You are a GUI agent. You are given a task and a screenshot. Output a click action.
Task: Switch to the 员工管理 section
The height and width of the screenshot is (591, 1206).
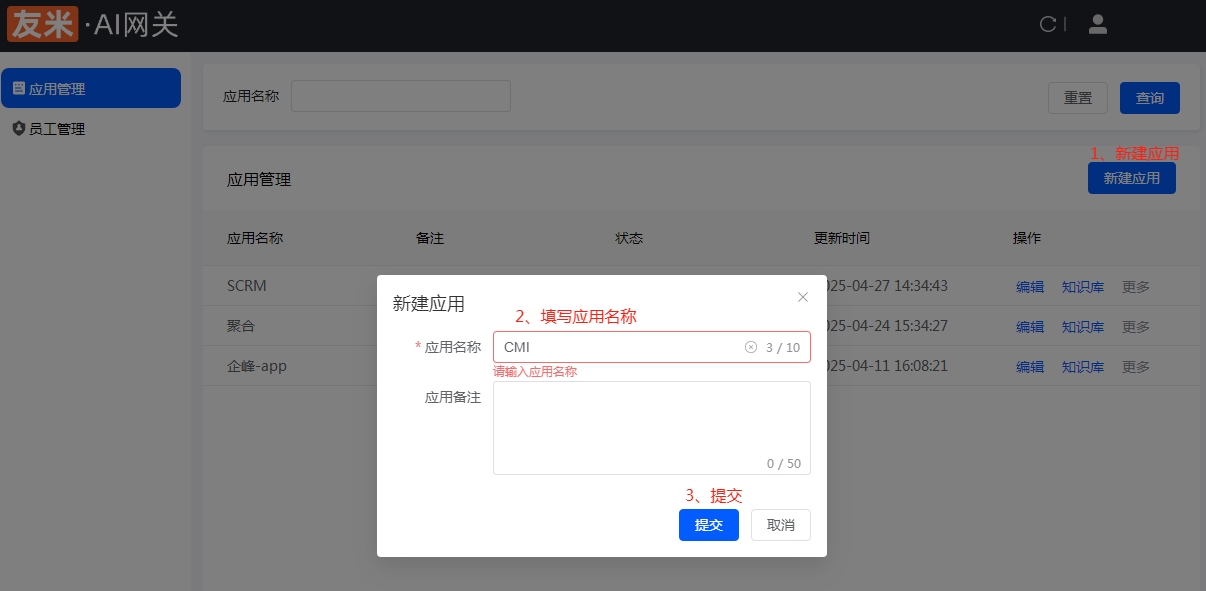click(55, 128)
